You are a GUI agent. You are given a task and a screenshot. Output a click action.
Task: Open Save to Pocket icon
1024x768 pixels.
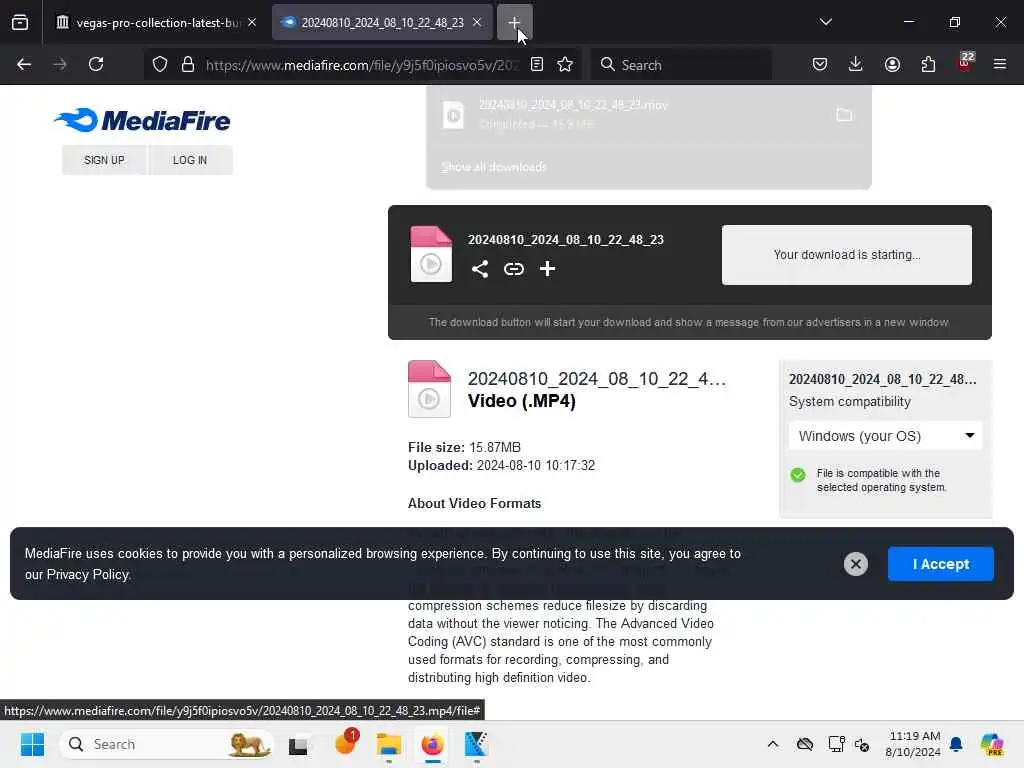coord(820,64)
